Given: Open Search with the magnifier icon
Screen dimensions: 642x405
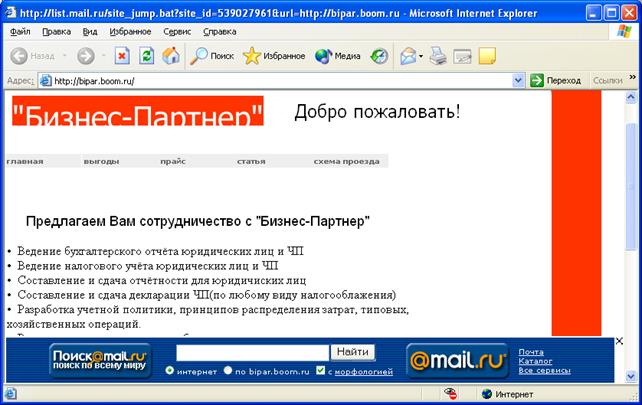Looking at the screenshot, I should [199, 56].
